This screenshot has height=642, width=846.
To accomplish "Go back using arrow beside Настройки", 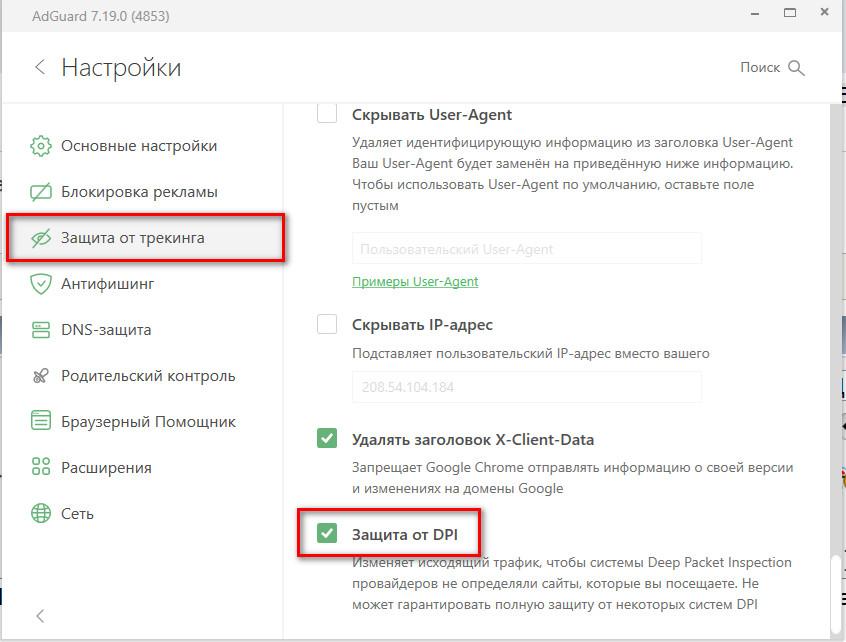I will [x=40, y=67].
